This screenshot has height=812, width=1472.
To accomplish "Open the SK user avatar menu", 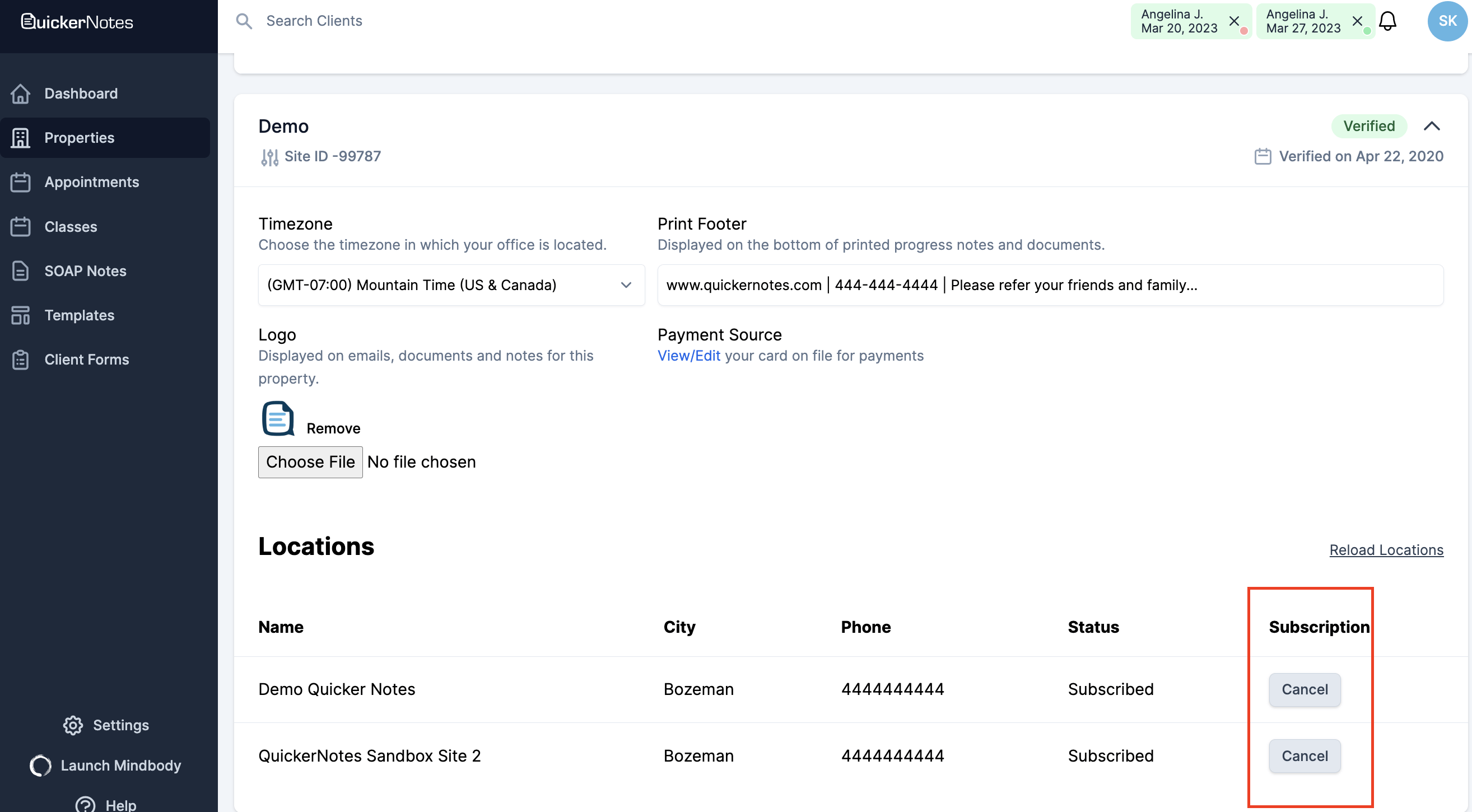I will [1446, 22].
